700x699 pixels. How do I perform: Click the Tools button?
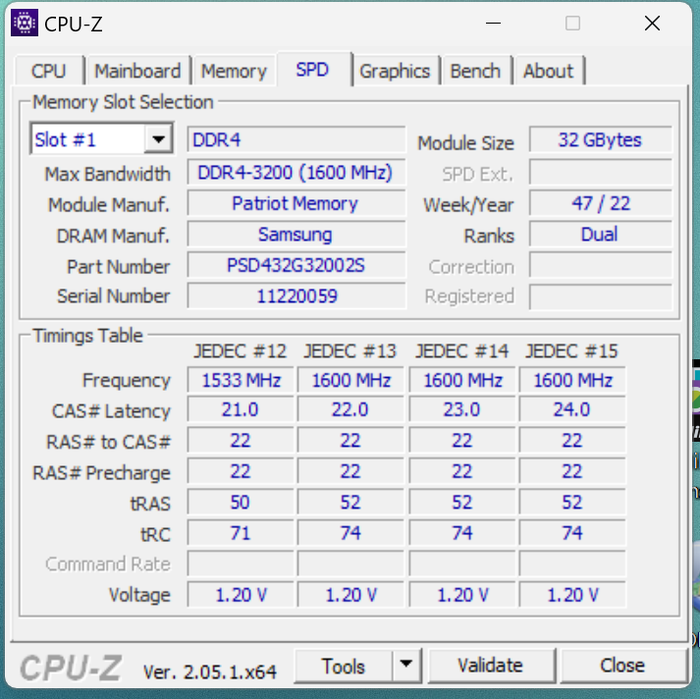(344, 666)
